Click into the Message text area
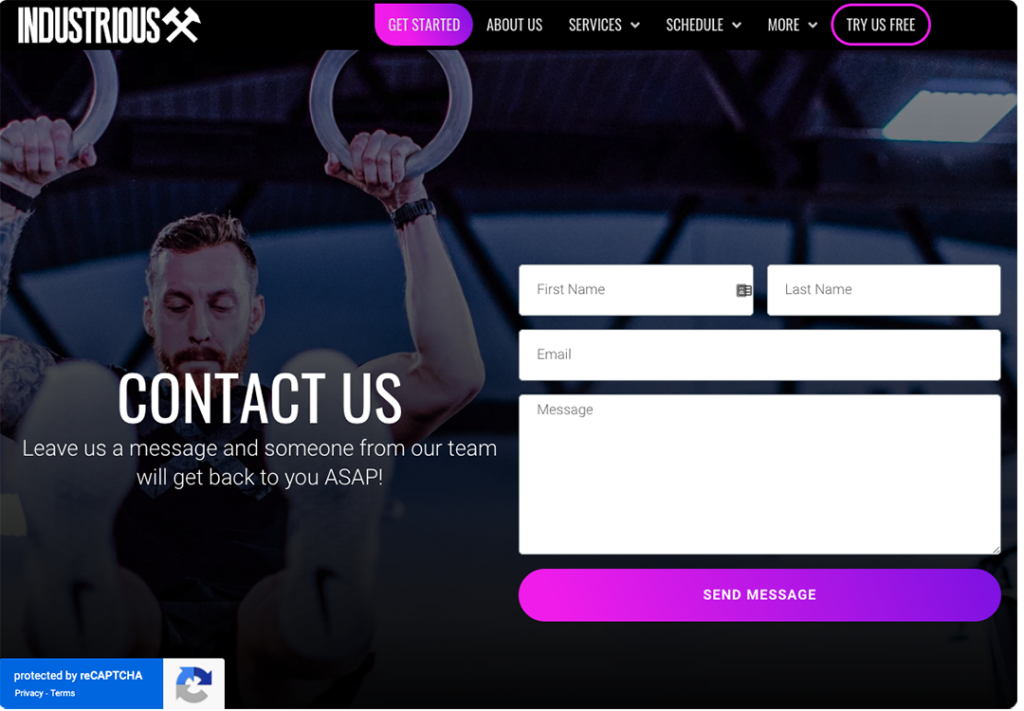 760,475
